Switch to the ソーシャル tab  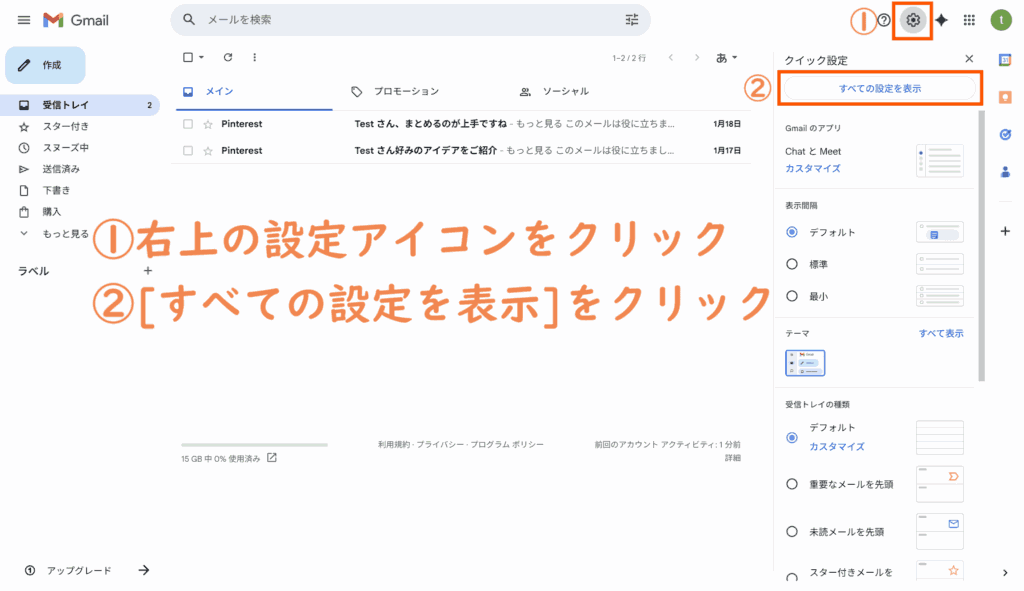[x=564, y=92]
